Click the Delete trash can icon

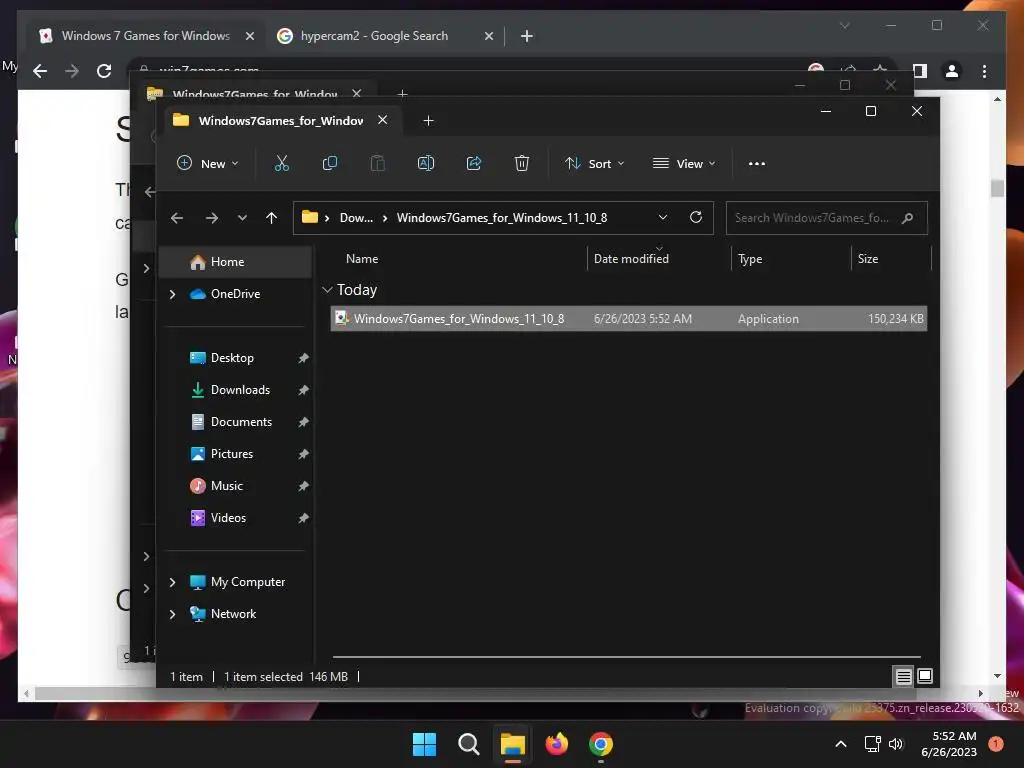[x=521, y=163]
